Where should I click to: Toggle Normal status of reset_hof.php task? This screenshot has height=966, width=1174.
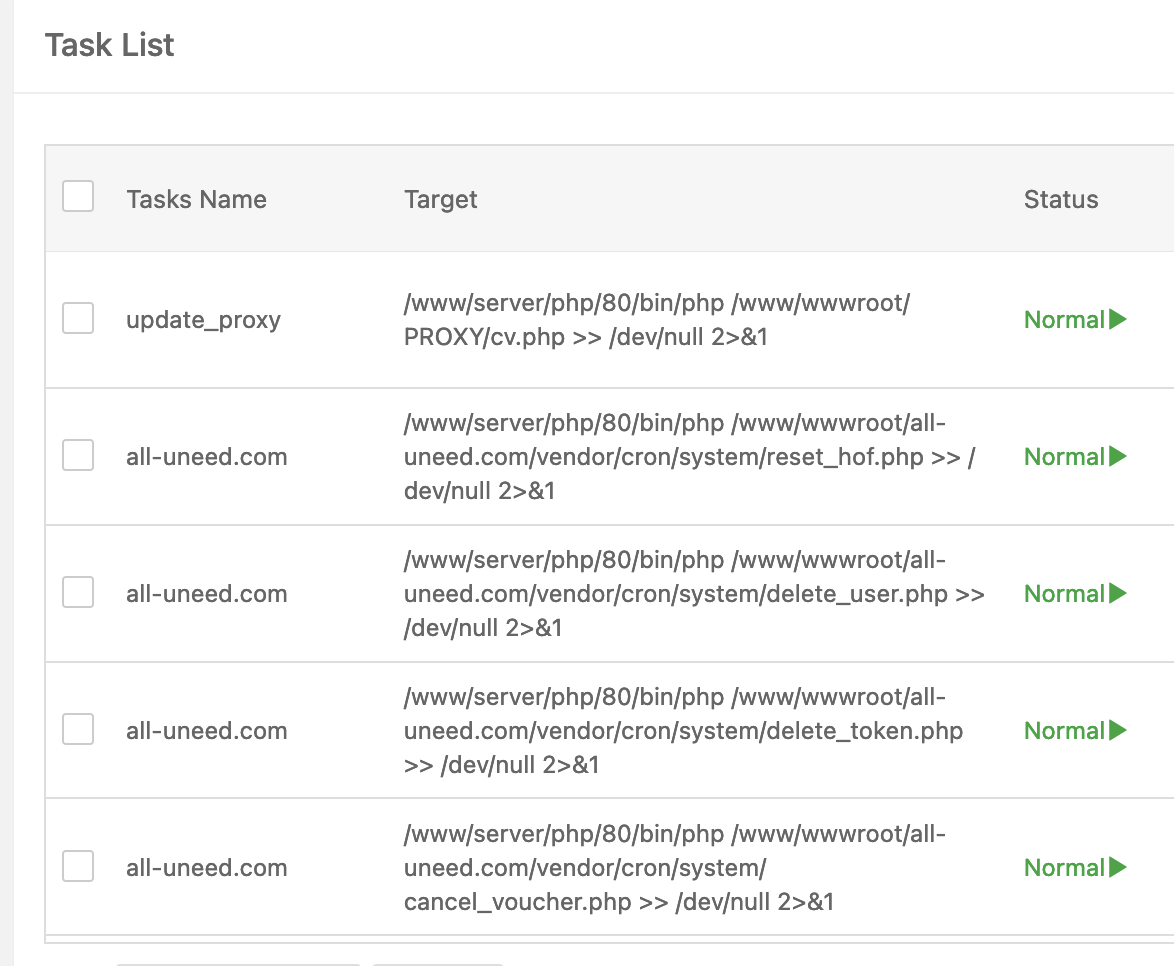click(x=1064, y=457)
